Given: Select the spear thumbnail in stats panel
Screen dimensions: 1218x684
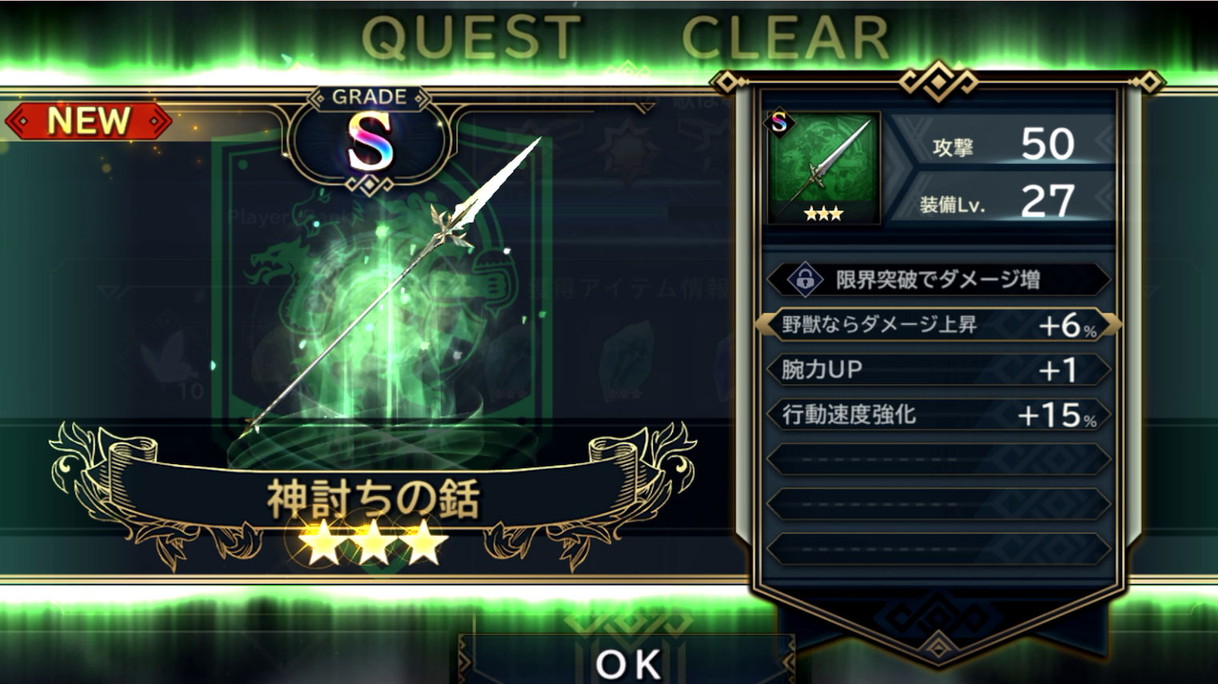Looking at the screenshot, I should 823,168.
